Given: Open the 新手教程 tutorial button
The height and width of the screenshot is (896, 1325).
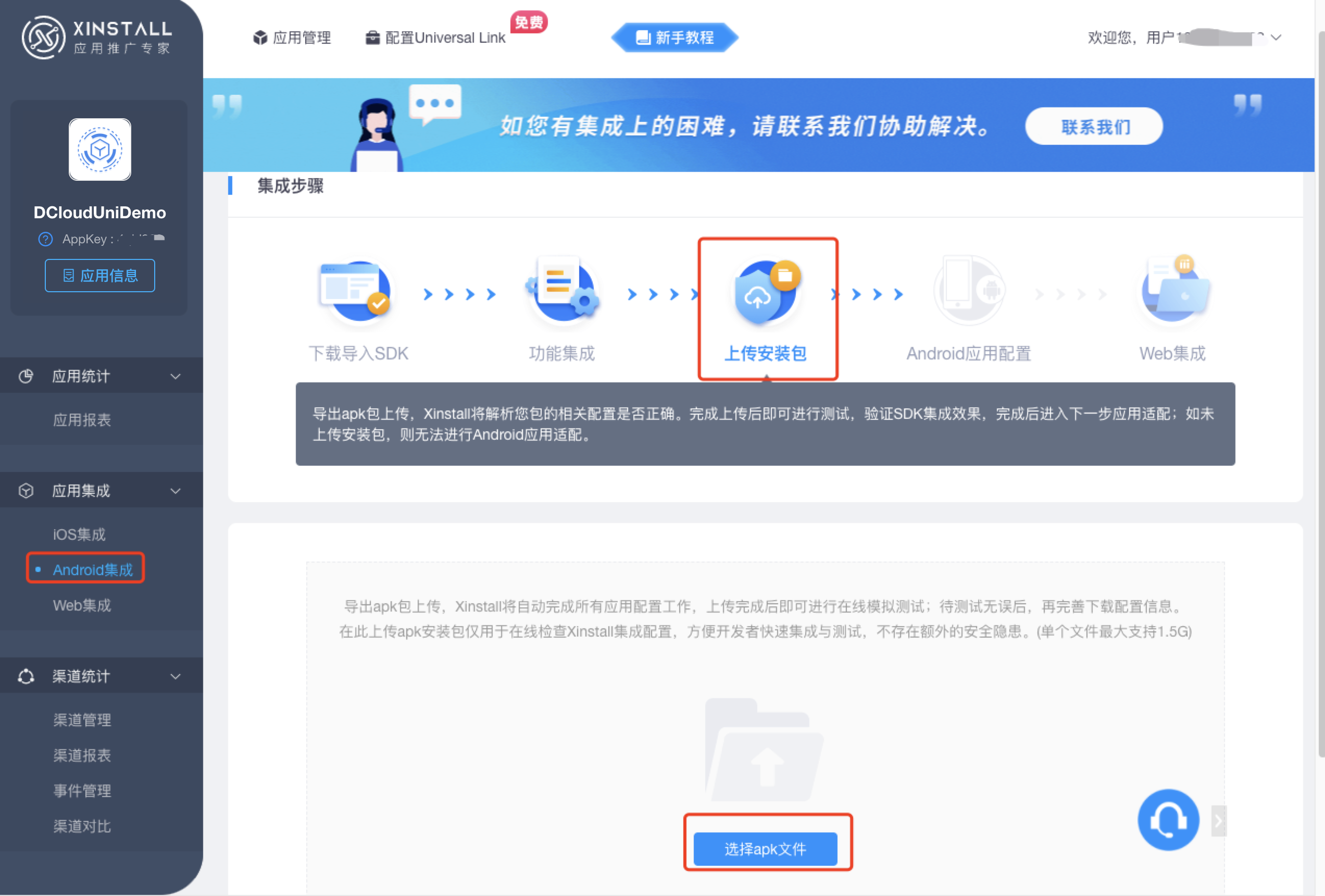Looking at the screenshot, I should coord(674,38).
